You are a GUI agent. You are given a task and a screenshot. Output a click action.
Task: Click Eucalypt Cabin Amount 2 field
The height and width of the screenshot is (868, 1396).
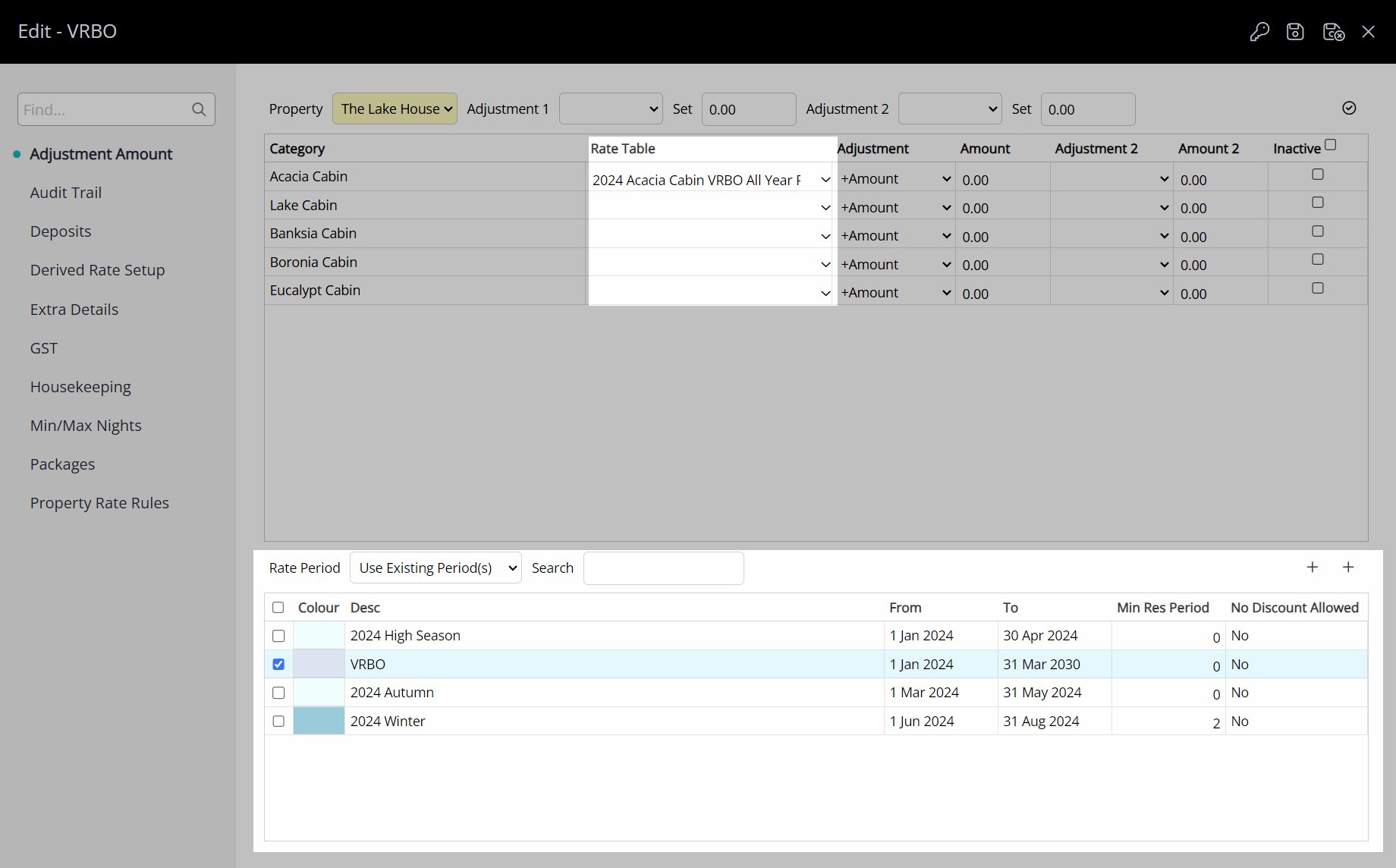tap(1221, 294)
